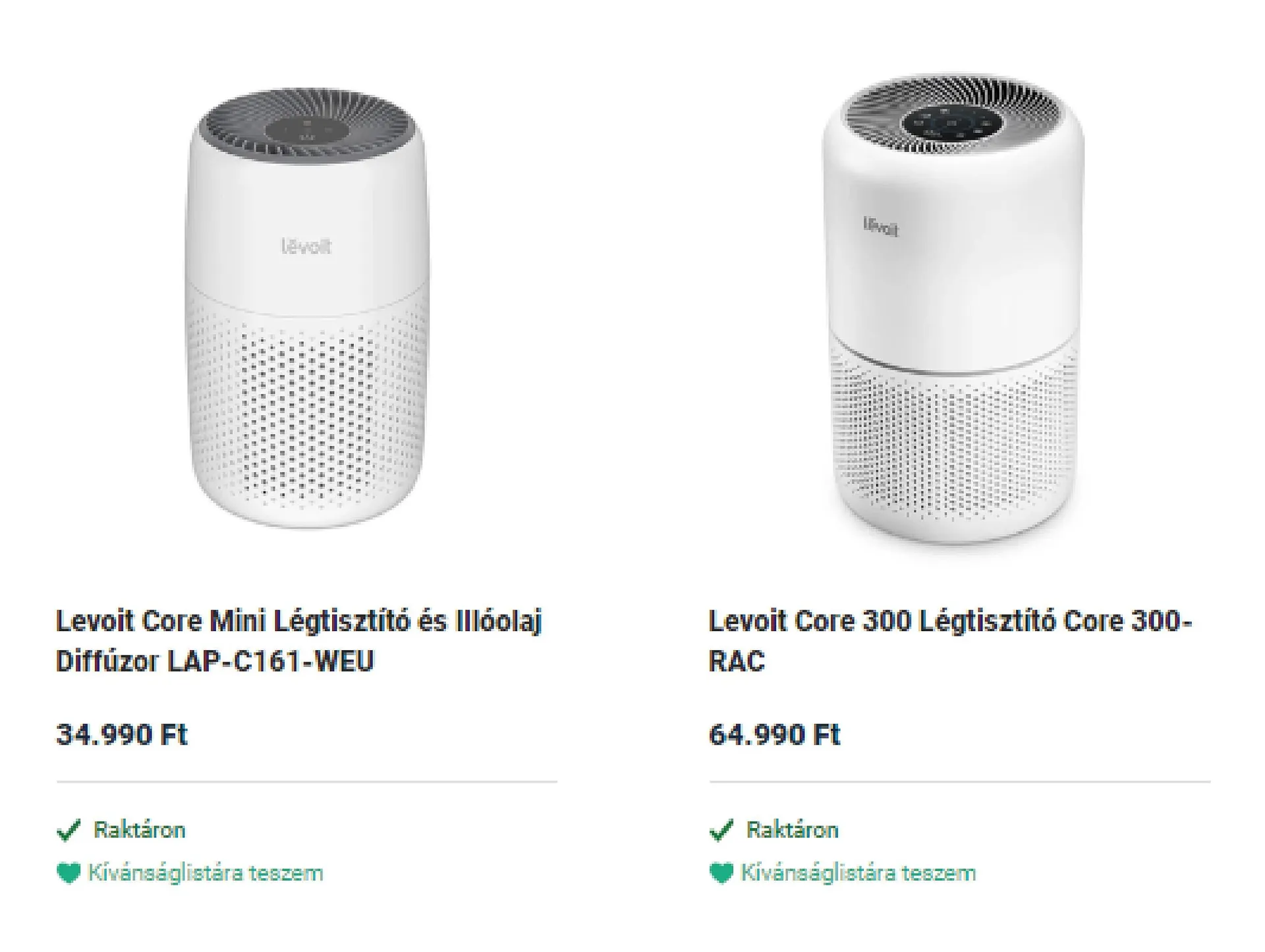Click the green checkmark beside the 64.990 Ft product
The height and width of the screenshot is (952, 1265).
(721, 830)
